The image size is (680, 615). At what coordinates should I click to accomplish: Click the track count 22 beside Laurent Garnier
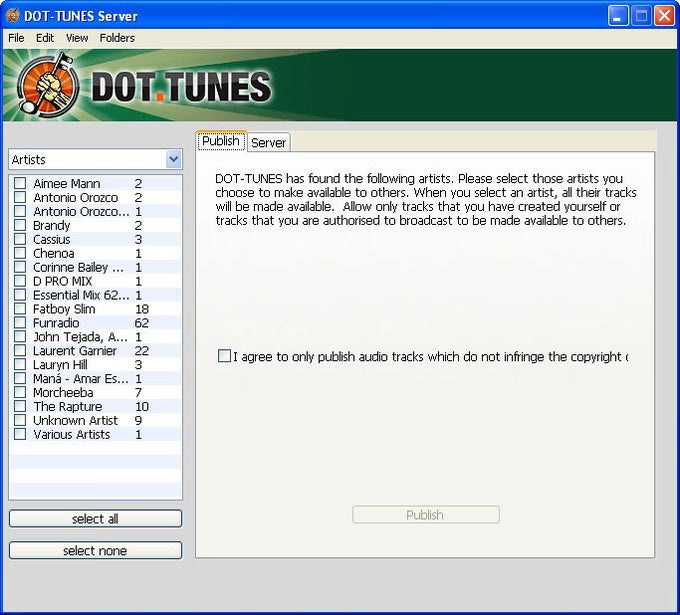pyautogui.click(x=142, y=350)
